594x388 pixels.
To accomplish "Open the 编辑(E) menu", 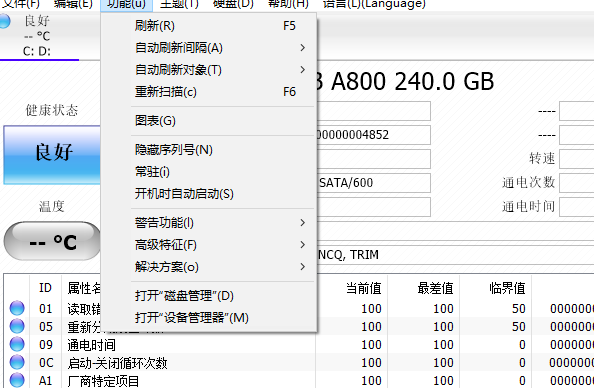I will click(x=73, y=4).
